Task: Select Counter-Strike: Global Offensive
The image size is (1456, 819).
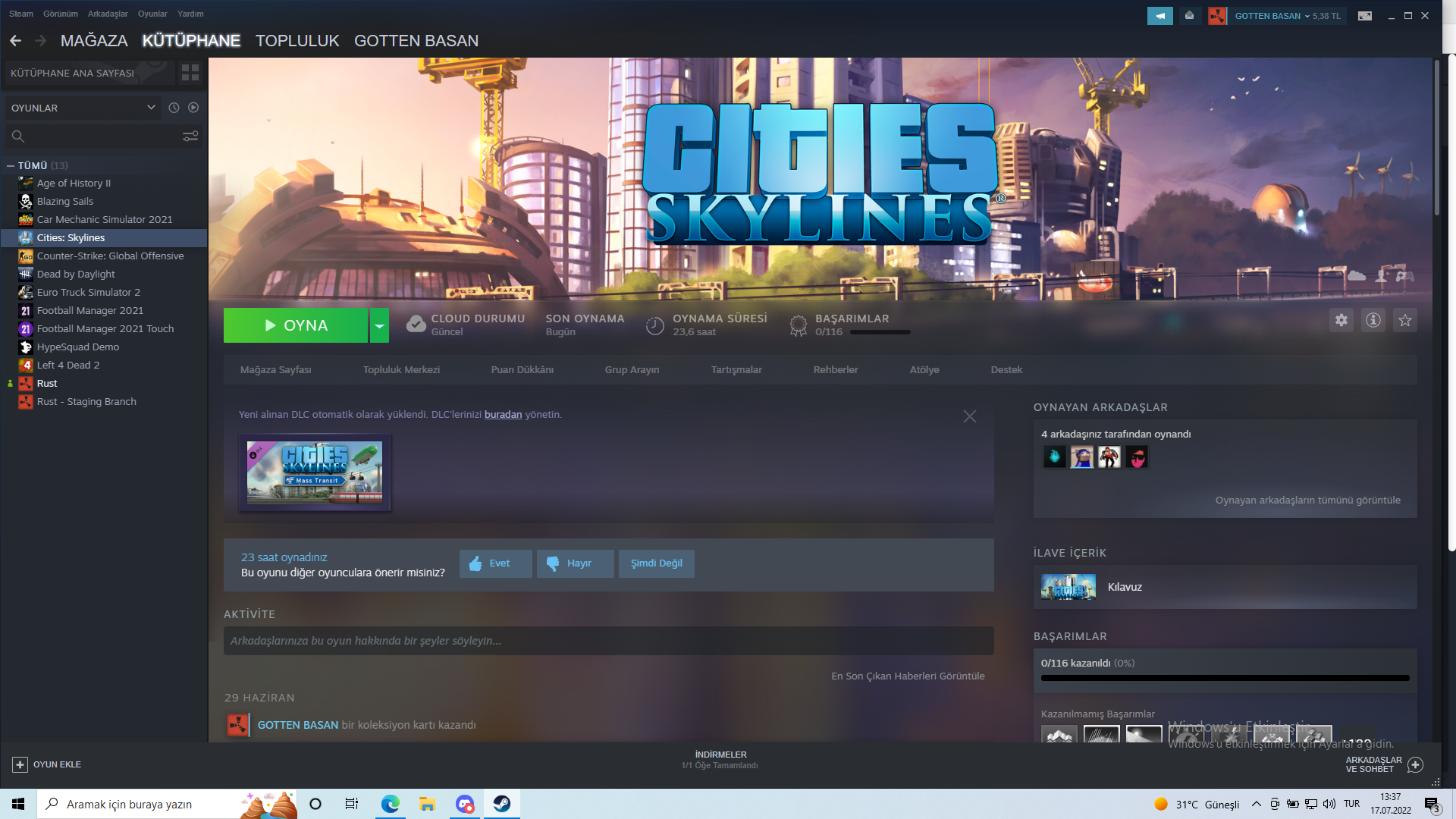Action: point(104,256)
